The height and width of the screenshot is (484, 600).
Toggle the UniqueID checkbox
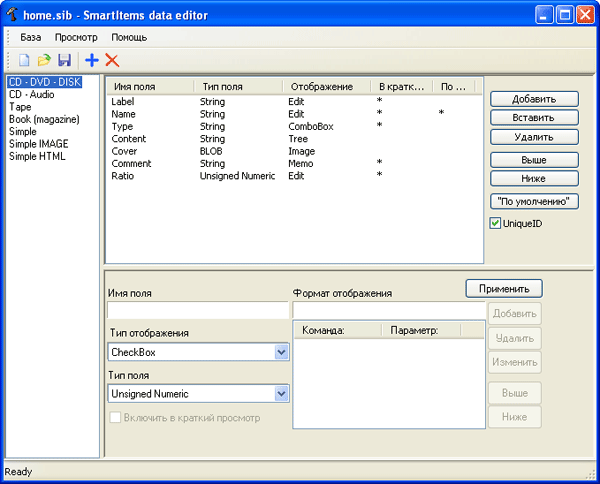[x=495, y=223]
